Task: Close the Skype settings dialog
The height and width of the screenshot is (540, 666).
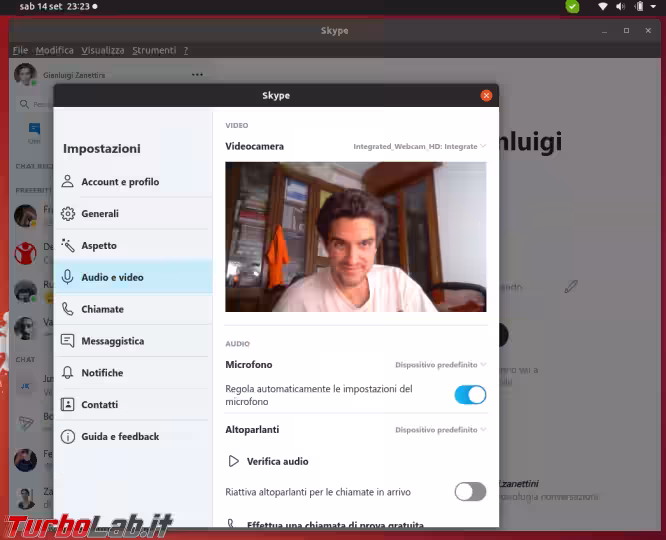Action: (x=486, y=96)
